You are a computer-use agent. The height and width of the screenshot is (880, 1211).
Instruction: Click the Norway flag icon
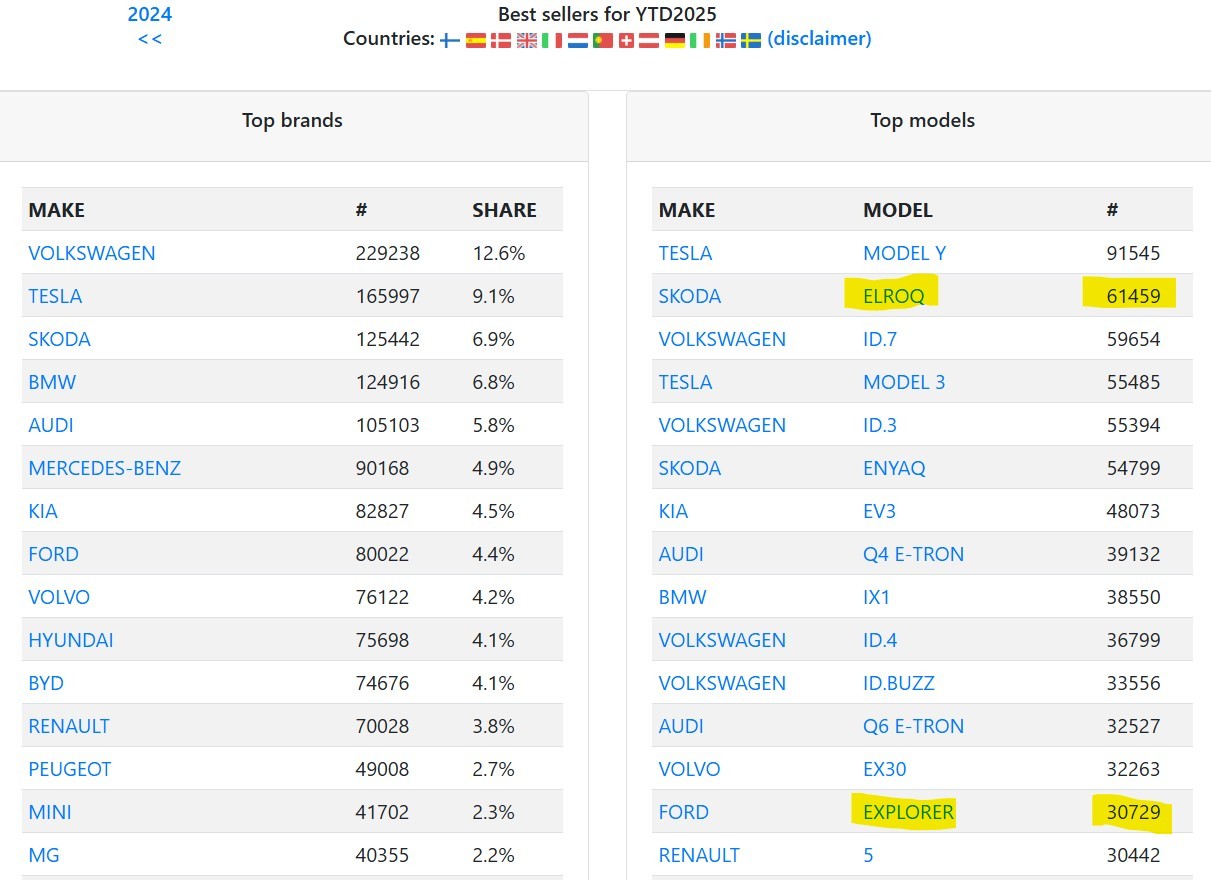pyautogui.click(x=726, y=40)
